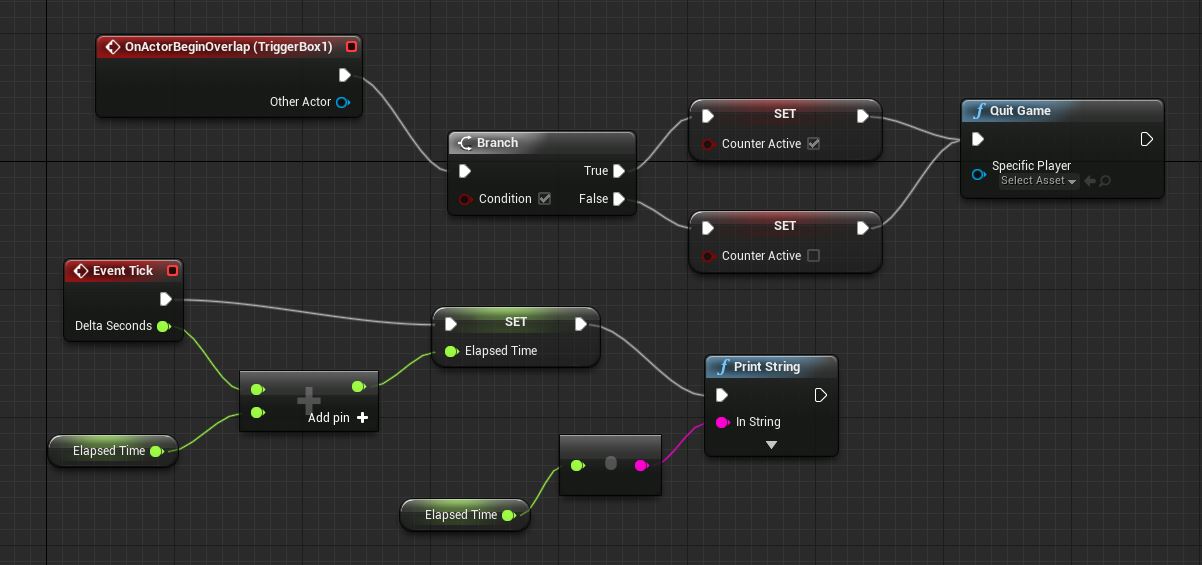Image resolution: width=1202 pixels, height=565 pixels.
Task: Click the red delegate pin on OnActorBeginOverlap
Action: coord(351,46)
